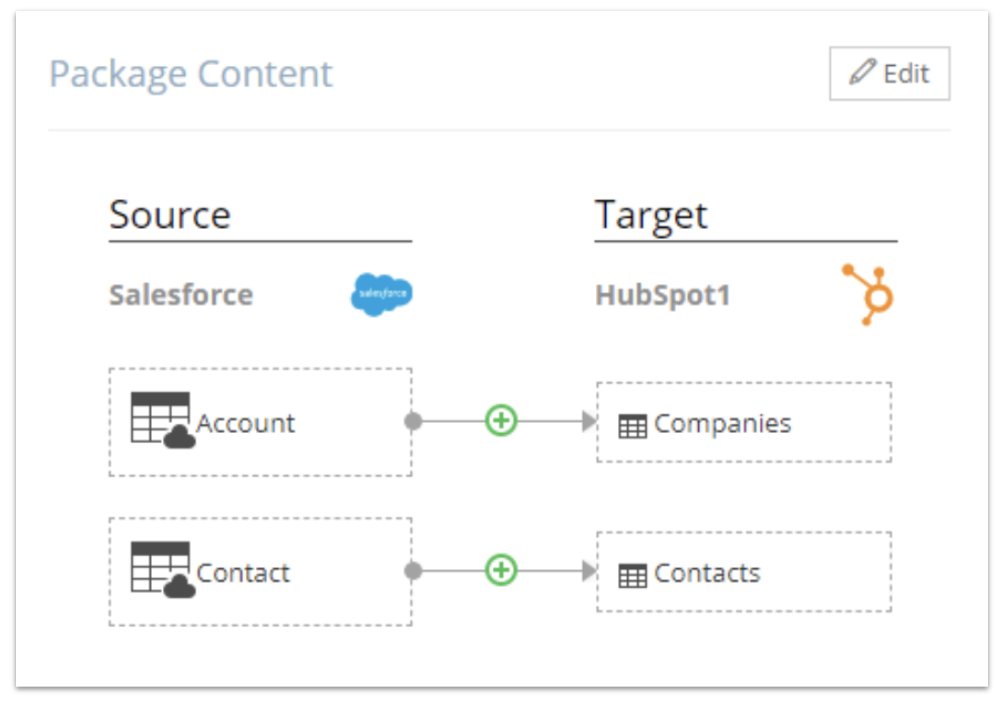Click the Contacts table icon
Screen dimensions: 1004x704
pyautogui.click(x=633, y=576)
